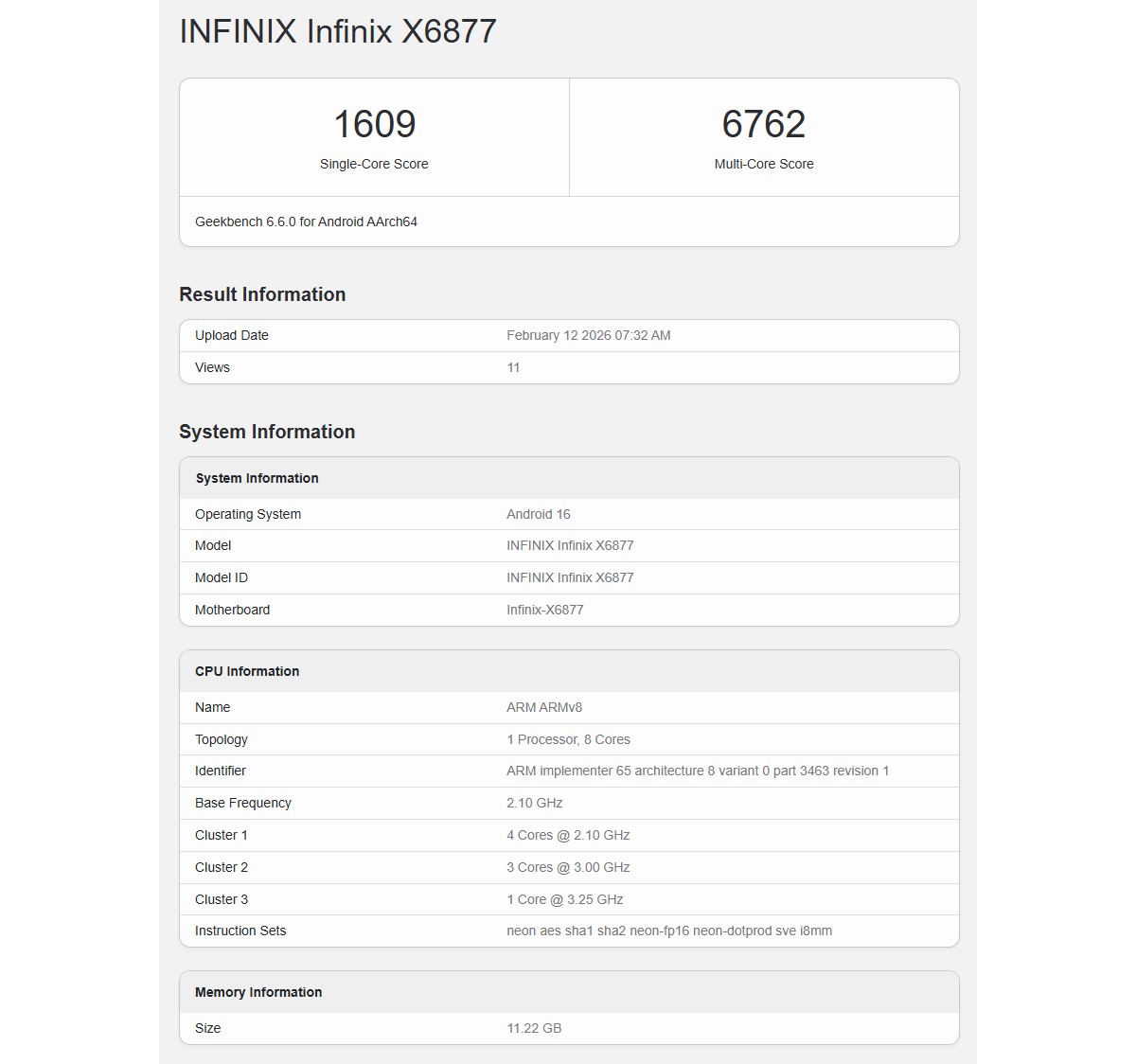Select the Memory Size value 11.22 GB
The width and height of the screenshot is (1136, 1064).
click(x=536, y=1028)
